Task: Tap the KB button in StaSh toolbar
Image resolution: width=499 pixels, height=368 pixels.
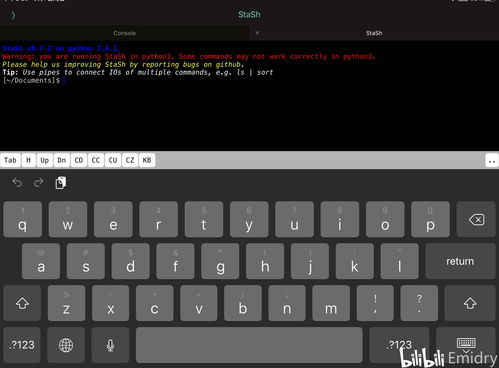Action: tap(147, 160)
